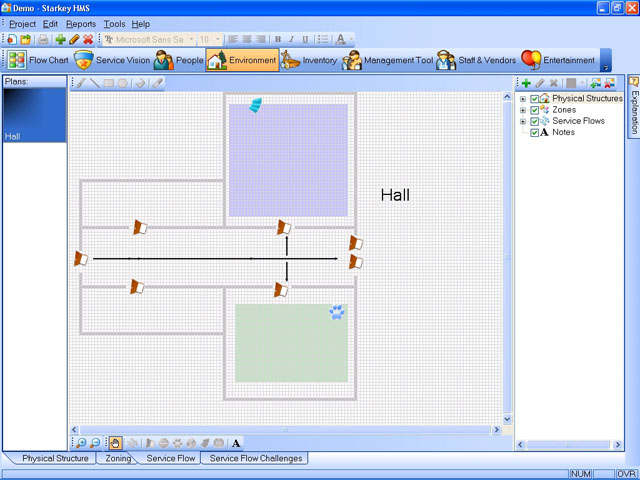Select the circle drawing tool above the canvas
Screen dimensions: 640x480
pyautogui.click(x=122, y=83)
